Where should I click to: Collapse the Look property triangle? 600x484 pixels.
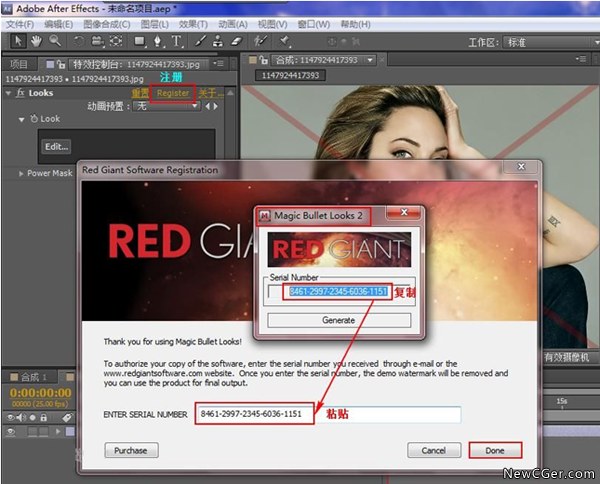coord(21,119)
